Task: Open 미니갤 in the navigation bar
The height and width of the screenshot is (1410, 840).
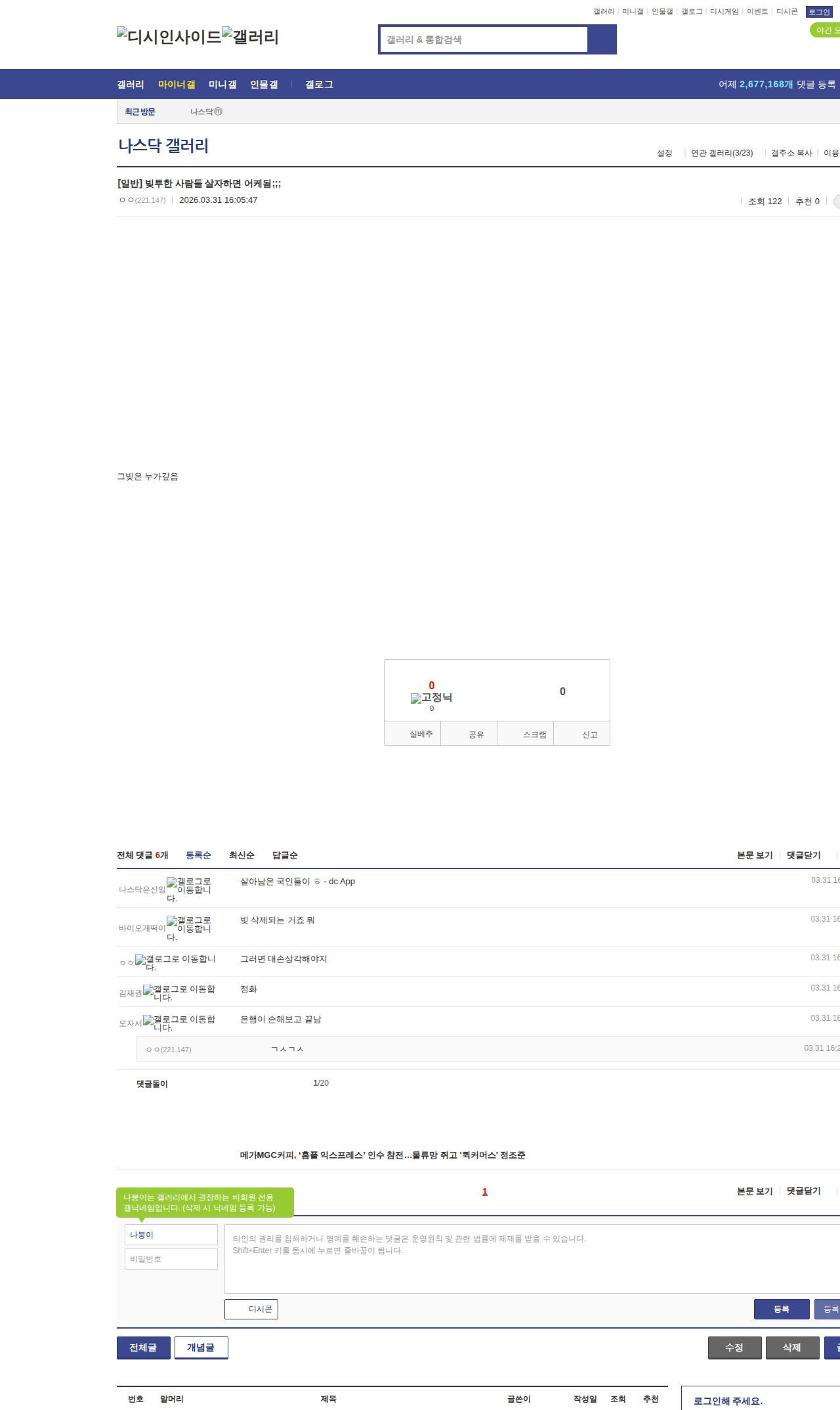Action: 222,84
